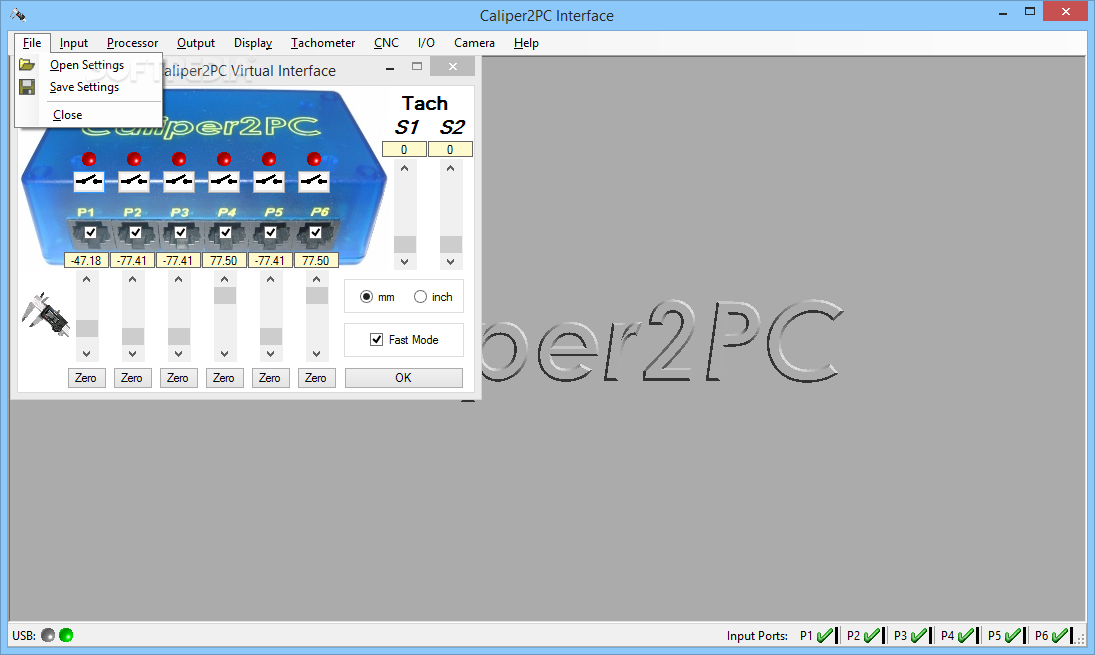The width and height of the screenshot is (1095, 655).
Task: Click the gray USB status indicator
Action: (x=47, y=635)
